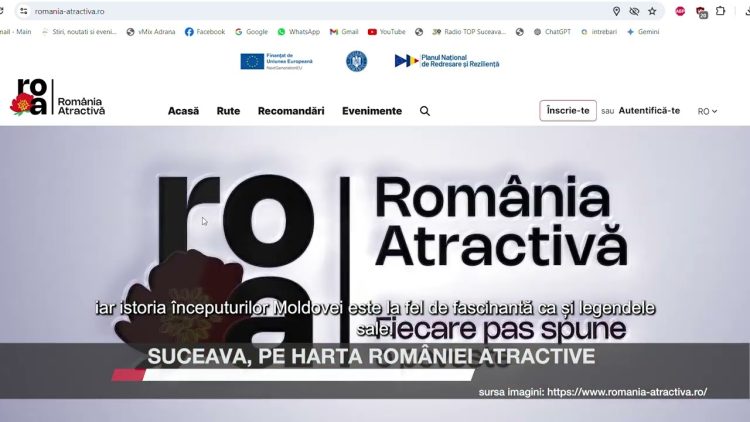Open the Rute navigation item

(x=228, y=111)
